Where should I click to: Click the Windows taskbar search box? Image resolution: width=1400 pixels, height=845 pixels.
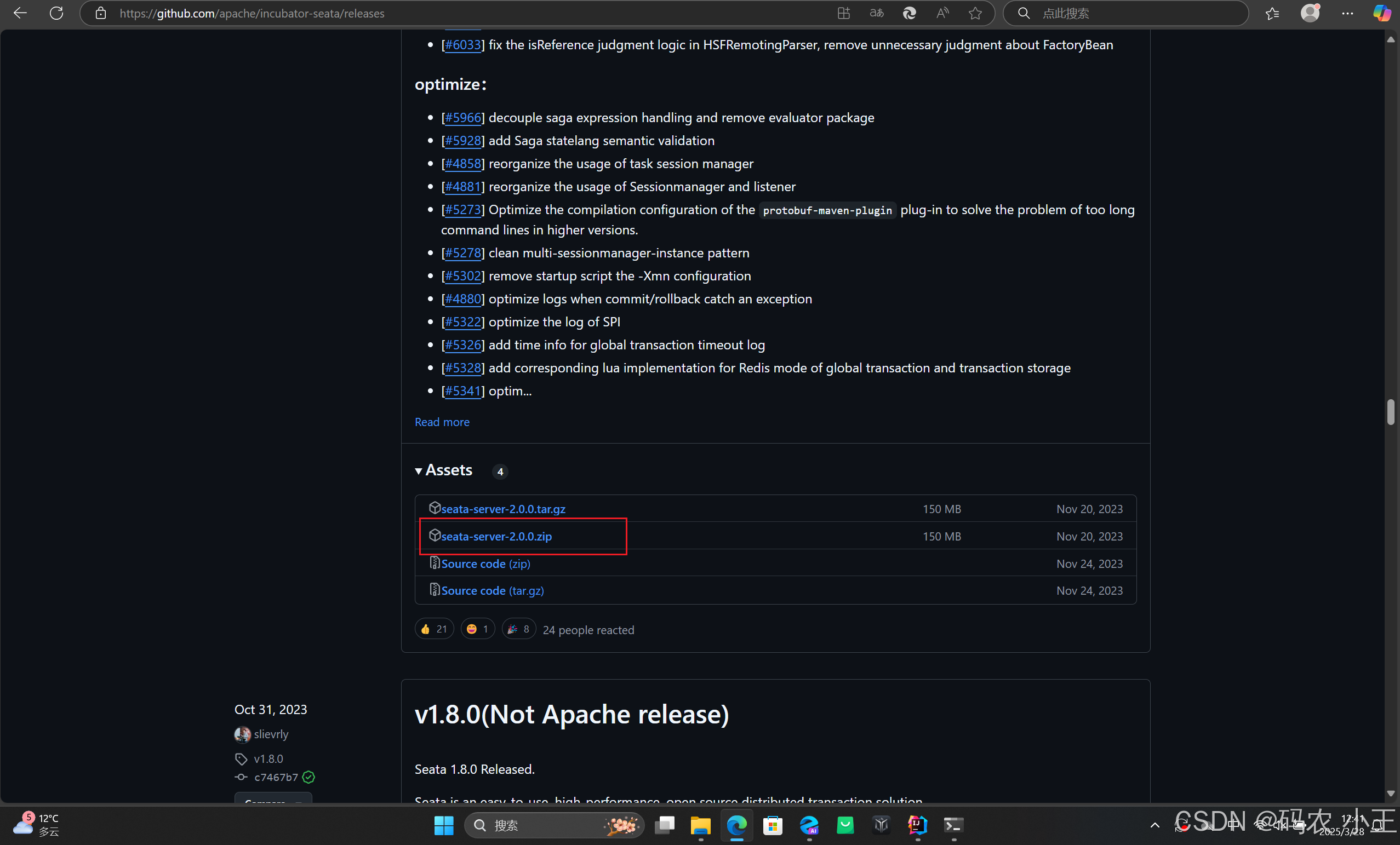[554, 825]
